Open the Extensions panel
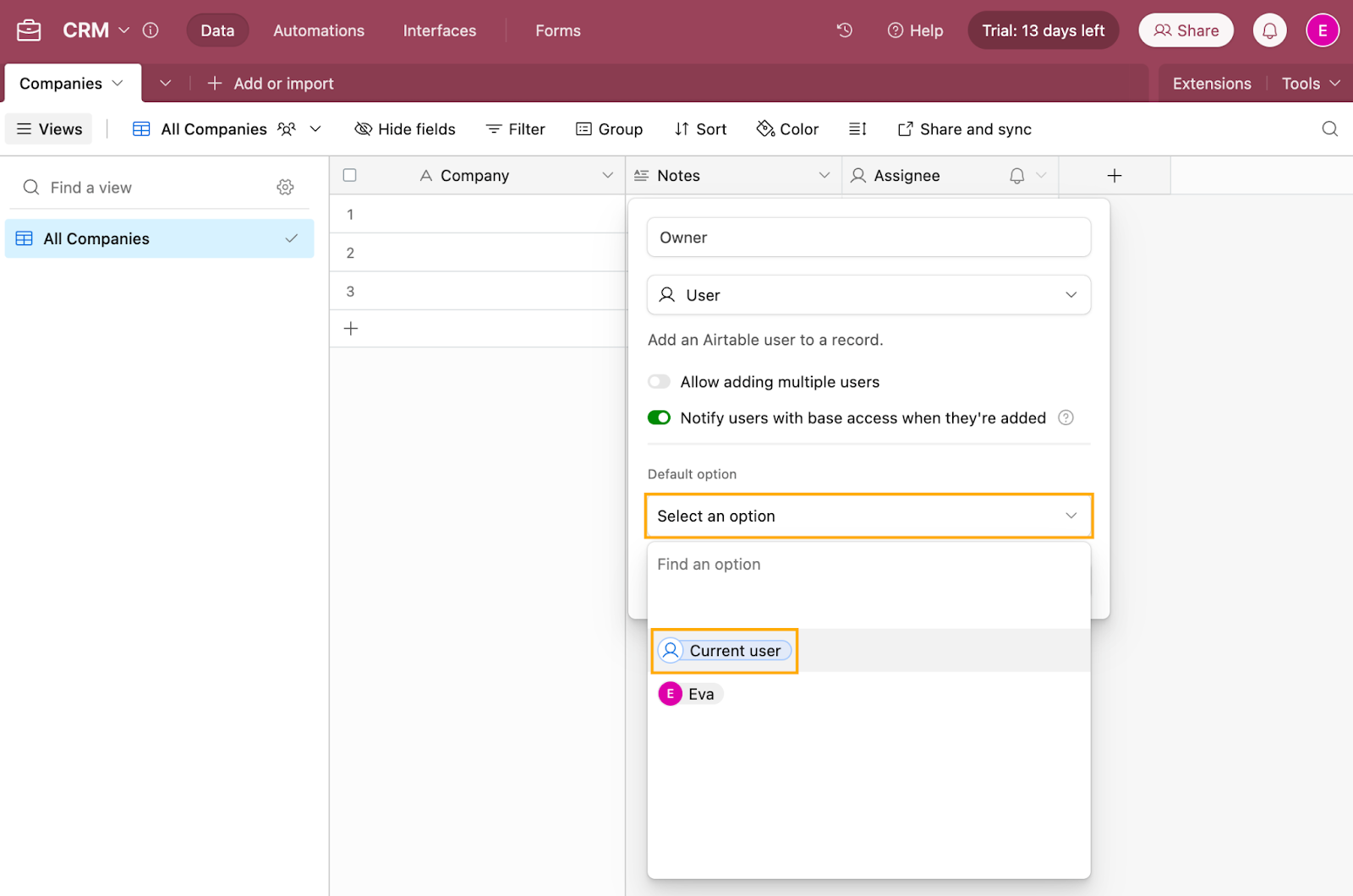This screenshot has width=1353, height=896. pyautogui.click(x=1212, y=84)
